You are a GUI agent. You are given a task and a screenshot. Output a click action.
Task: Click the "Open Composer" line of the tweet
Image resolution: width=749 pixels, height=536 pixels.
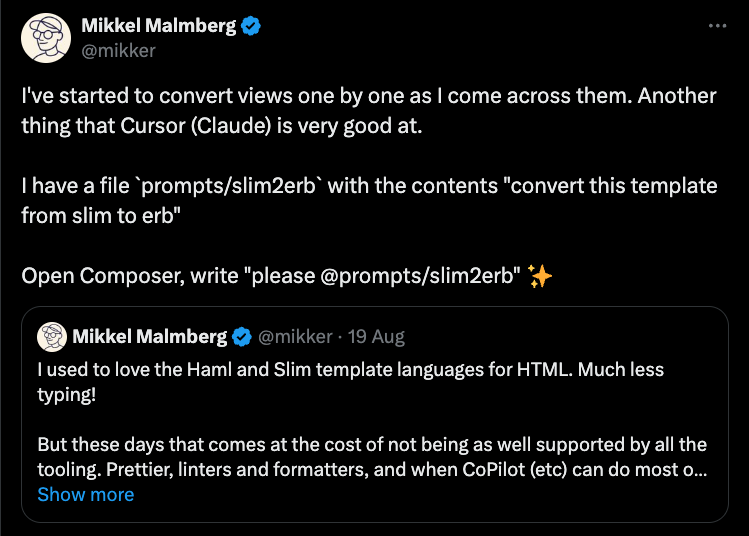[270, 278]
